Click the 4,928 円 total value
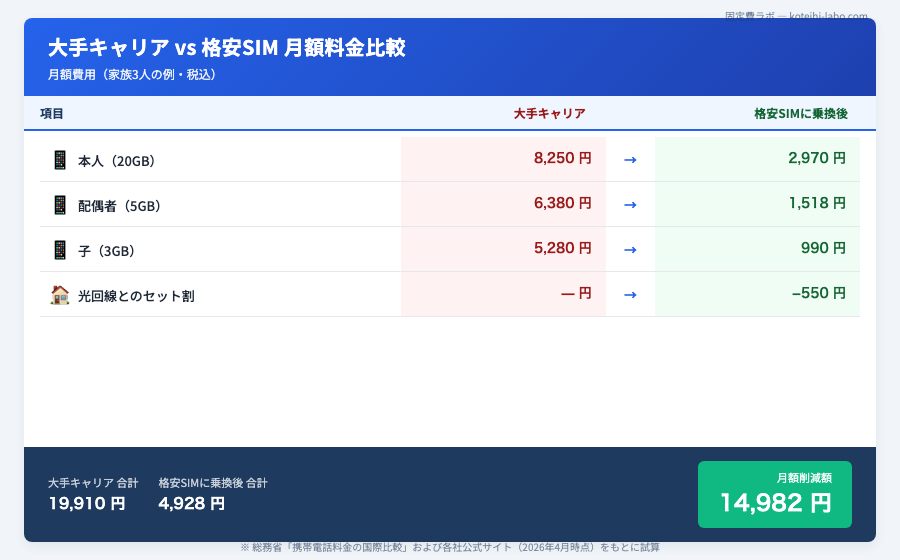Screen dimensions: 900x560 click(x=192, y=503)
